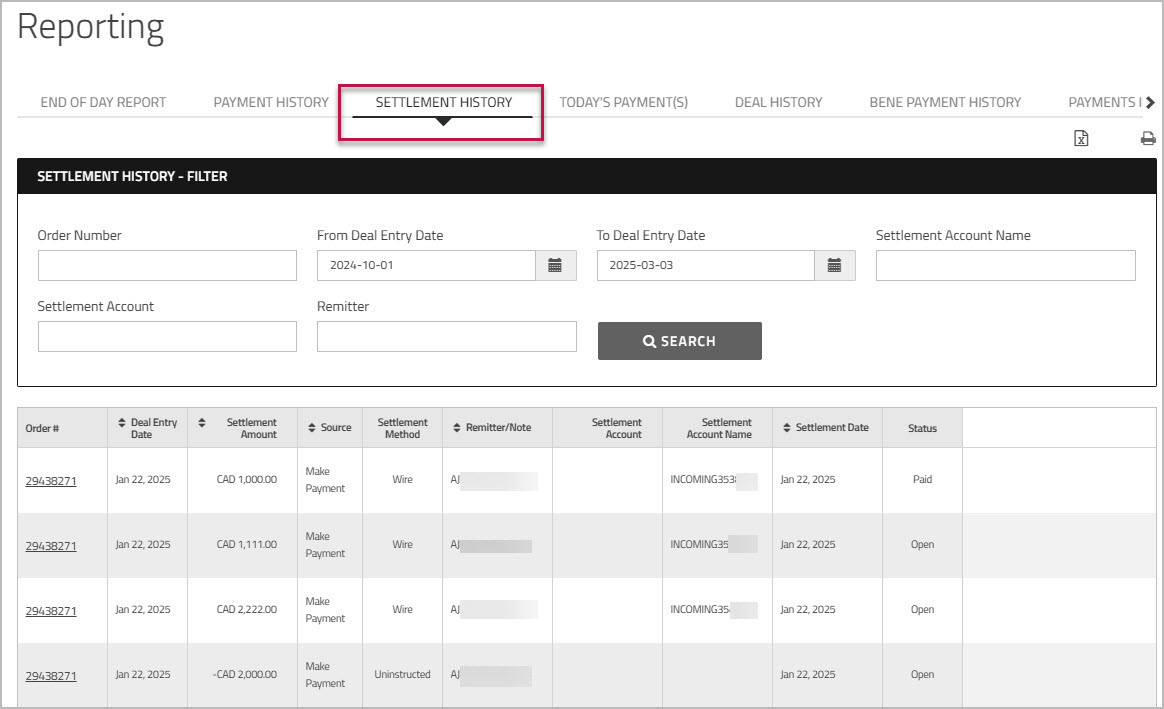
Task: Click the Settlement History - Filter heading
Action: [132, 177]
